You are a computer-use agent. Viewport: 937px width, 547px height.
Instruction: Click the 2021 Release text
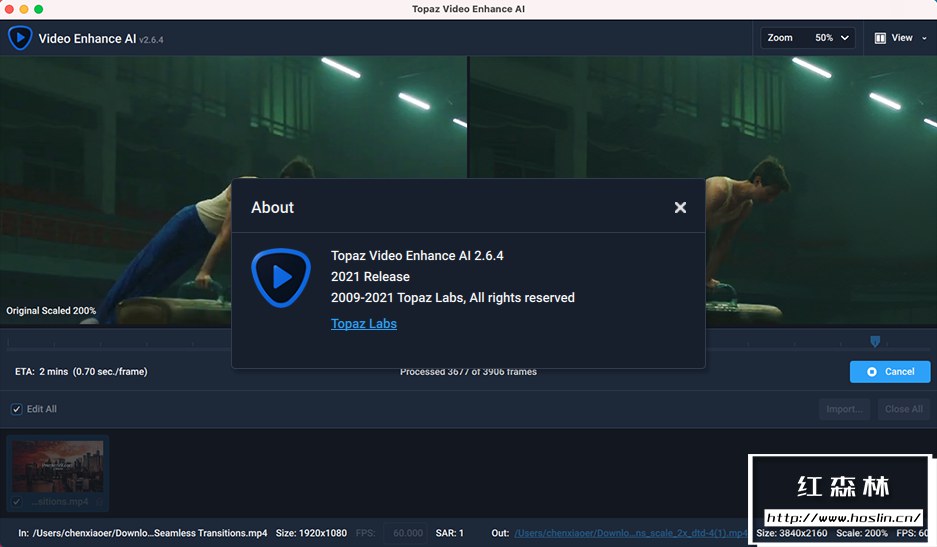[x=370, y=277]
